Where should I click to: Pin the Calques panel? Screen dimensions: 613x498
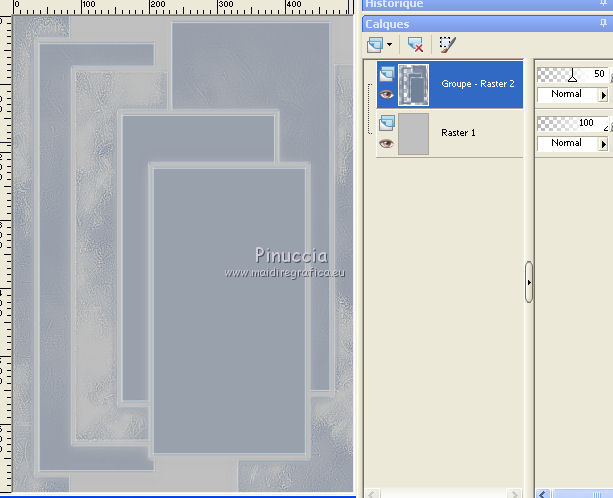click(603, 24)
